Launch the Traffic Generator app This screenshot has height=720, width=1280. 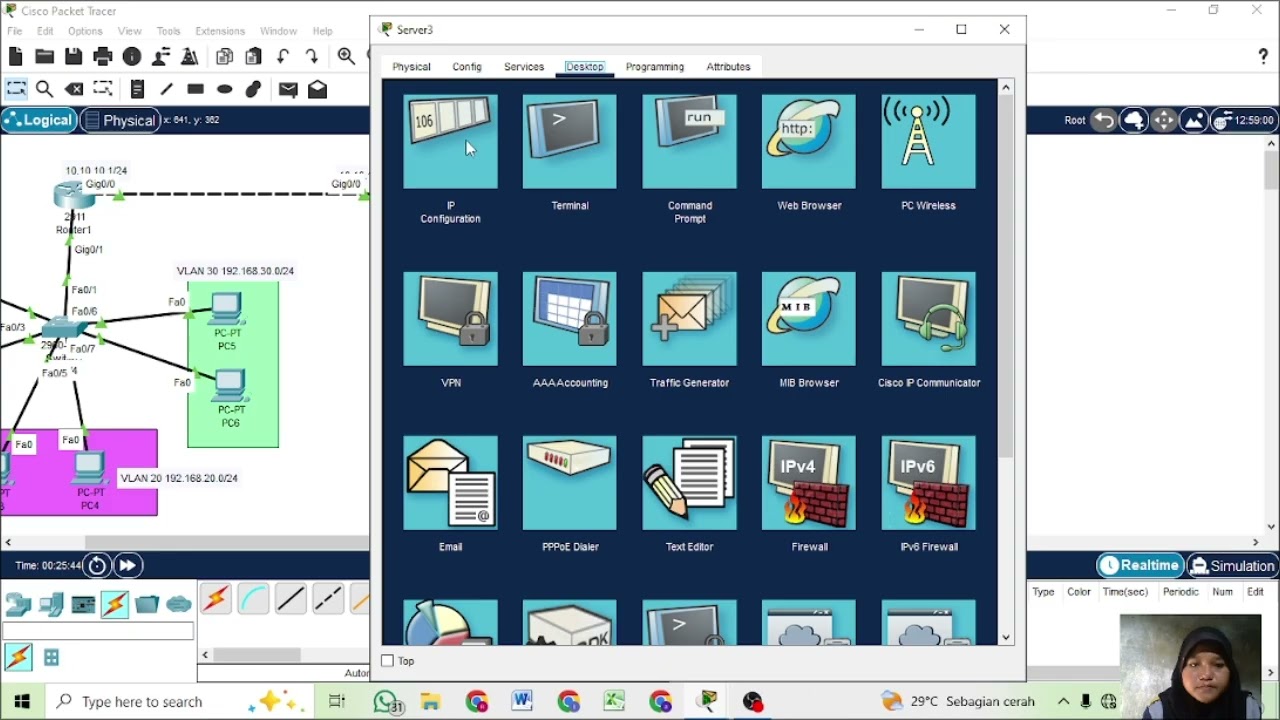tap(689, 319)
